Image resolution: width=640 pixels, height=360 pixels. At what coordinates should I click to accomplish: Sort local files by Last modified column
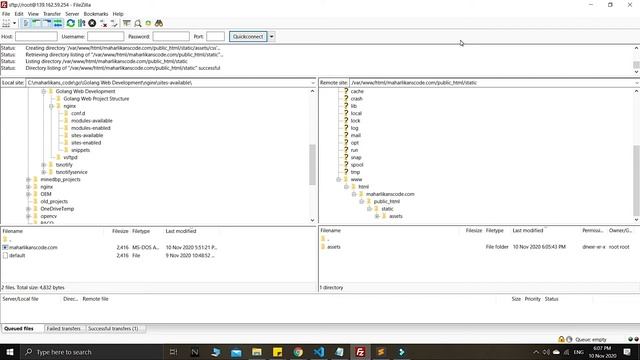pyautogui.click(x=181, y=231)
